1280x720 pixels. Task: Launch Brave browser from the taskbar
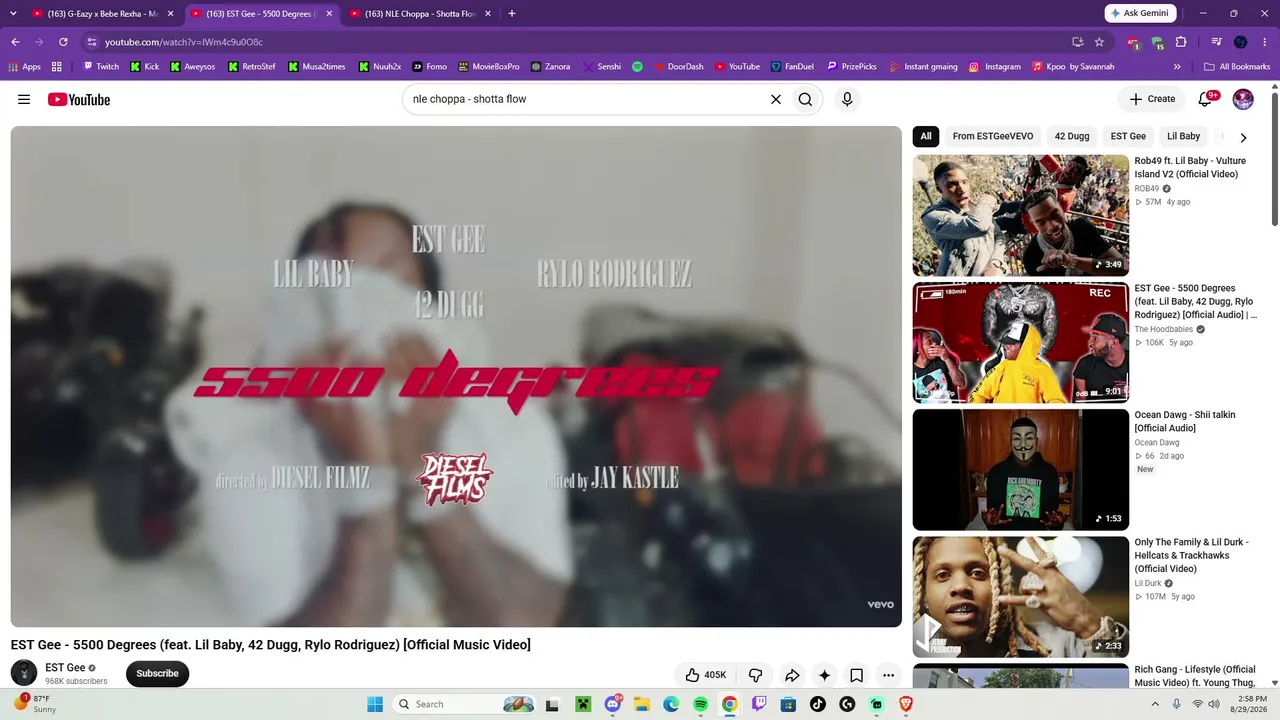(906, 704)
